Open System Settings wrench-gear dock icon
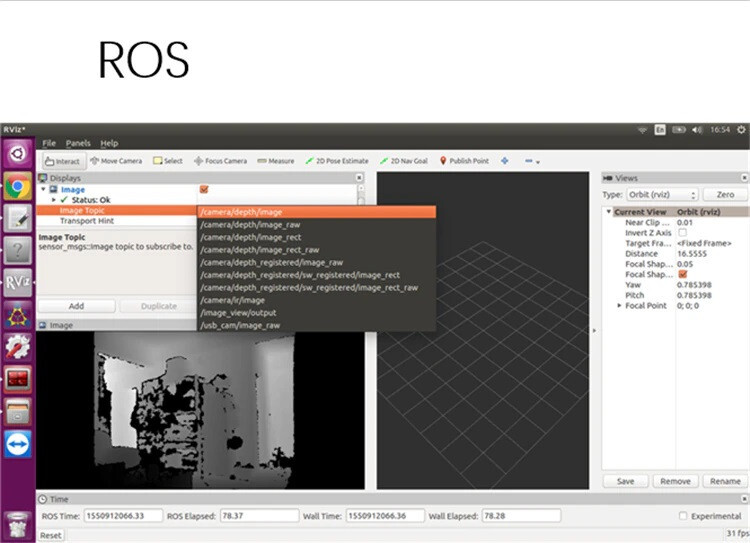This screenshot has width=750, height=543. (x=18, y=347)
